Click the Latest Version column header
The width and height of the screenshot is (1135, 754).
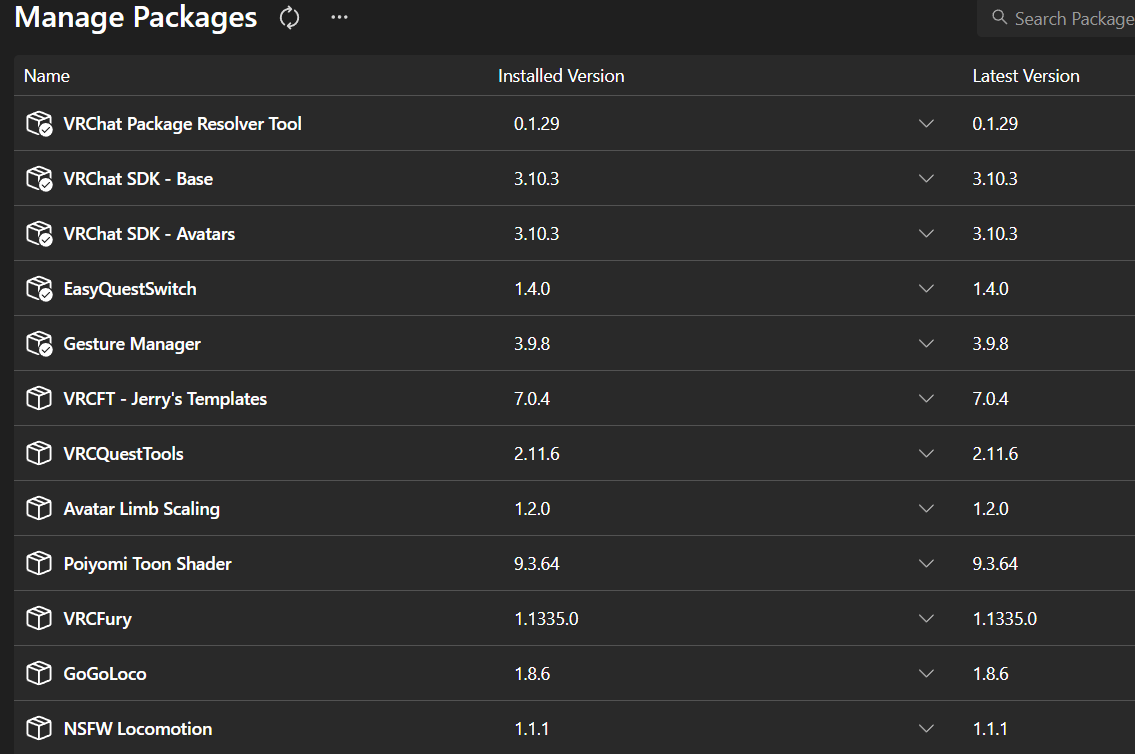click(1026, 76)
